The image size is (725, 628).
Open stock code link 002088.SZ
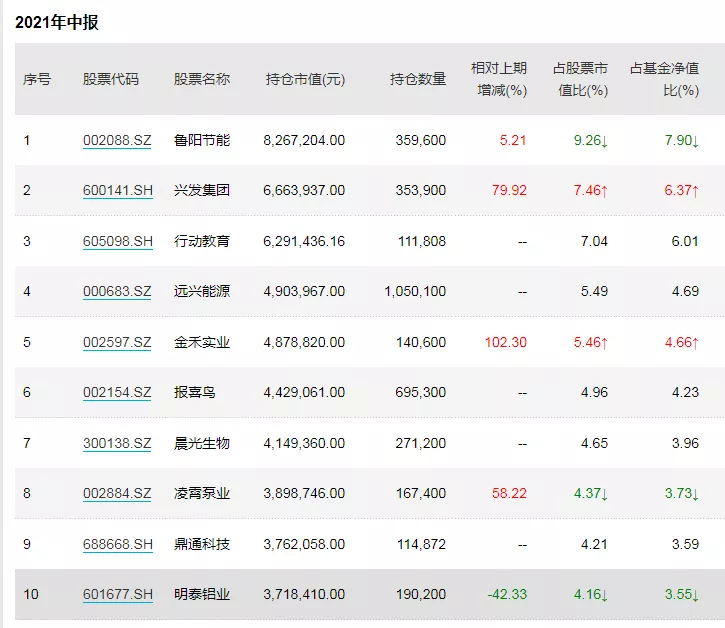pyautogui.click(x=117, y=140)
